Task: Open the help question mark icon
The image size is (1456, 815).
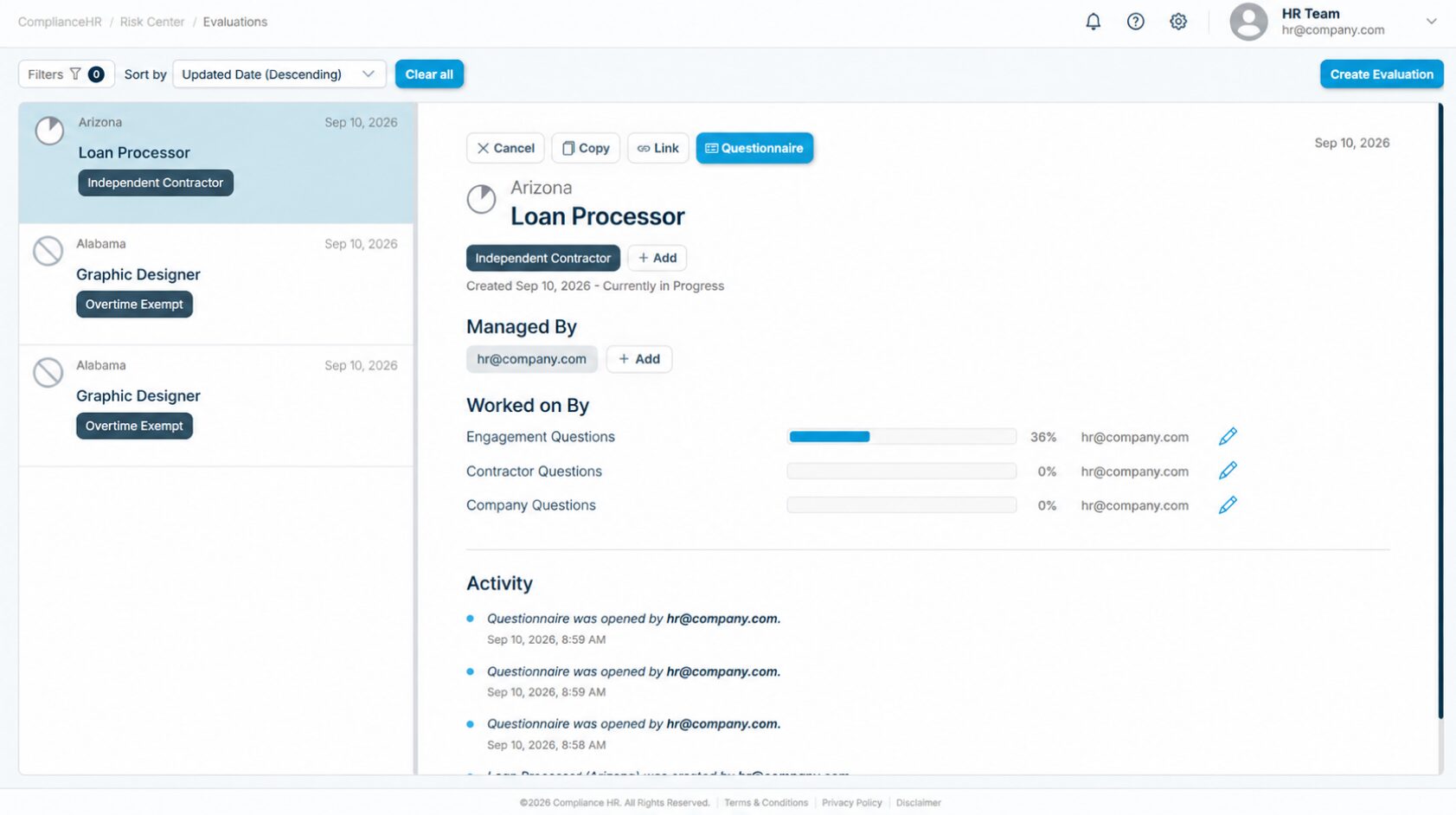Action: [x=1136, y=22]
